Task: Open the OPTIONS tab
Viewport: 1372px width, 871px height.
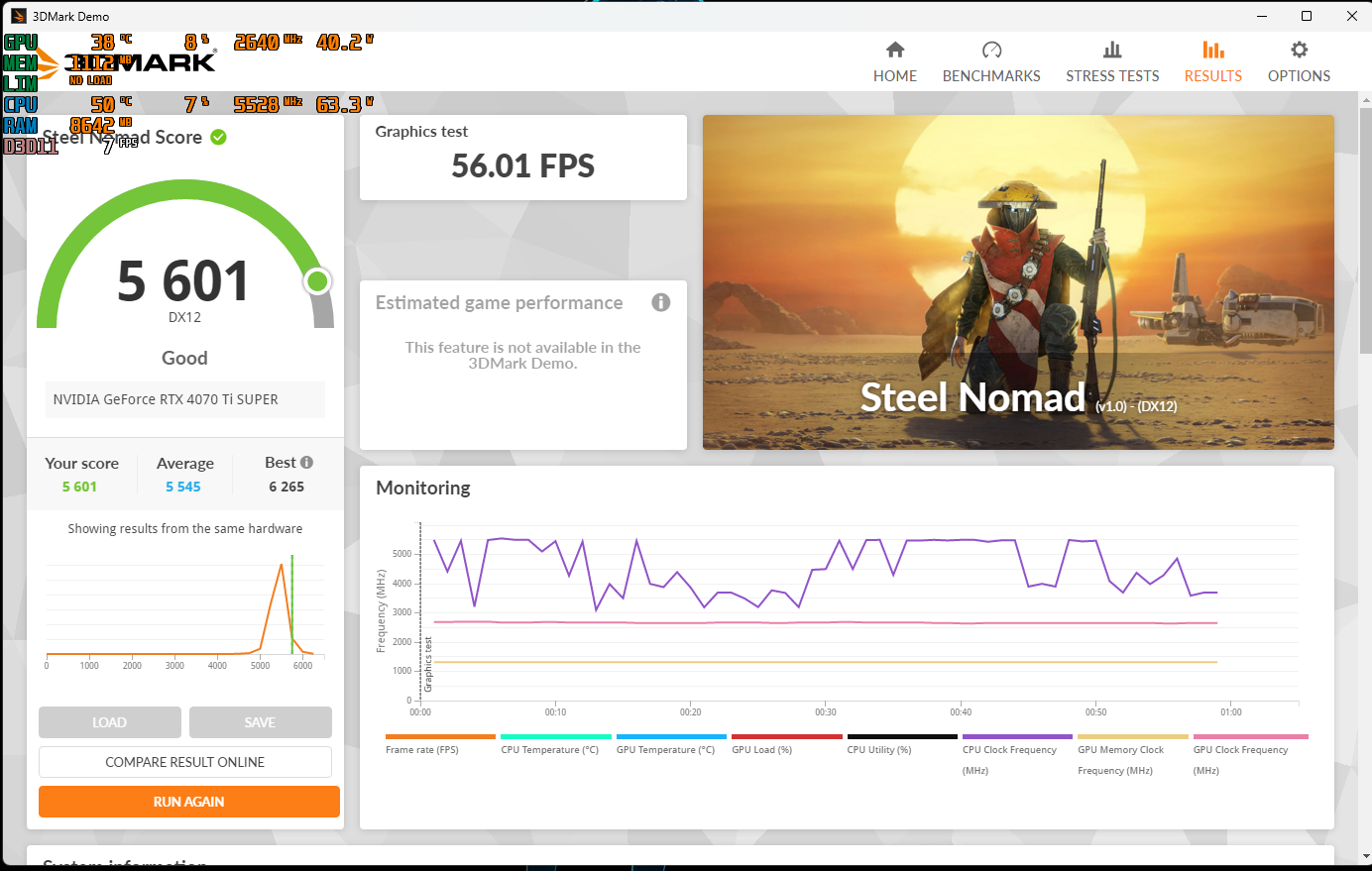Action: point(1299,62)
